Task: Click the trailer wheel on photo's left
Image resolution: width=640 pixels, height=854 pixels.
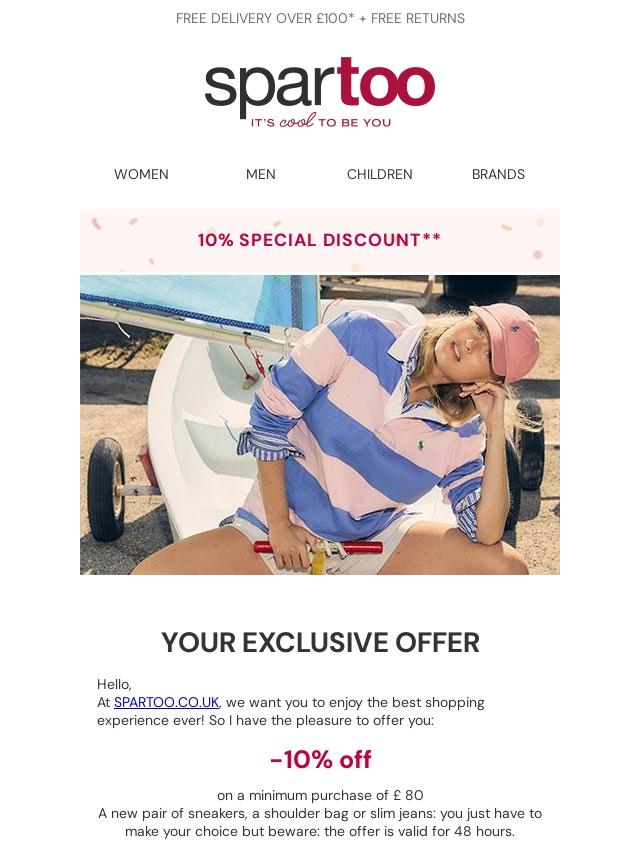Action: point(106,489)
